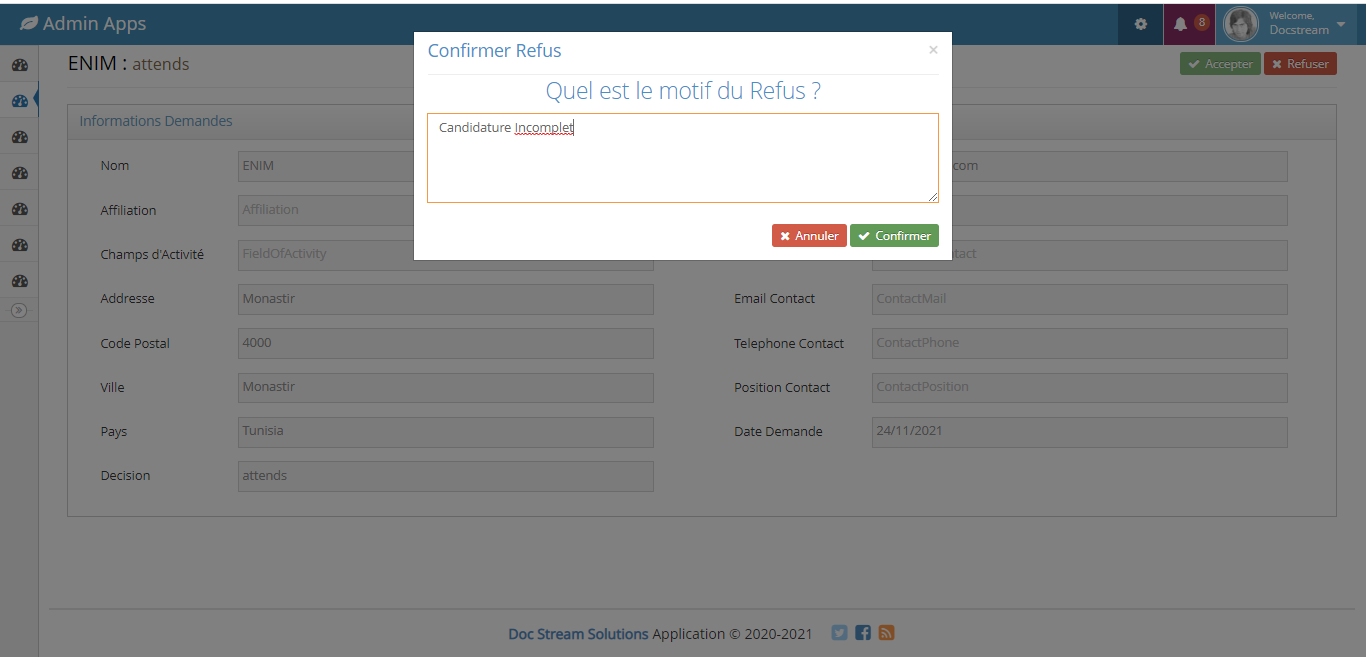
Task: Click the Refuser button behind the dialog
Action: 1300,64
